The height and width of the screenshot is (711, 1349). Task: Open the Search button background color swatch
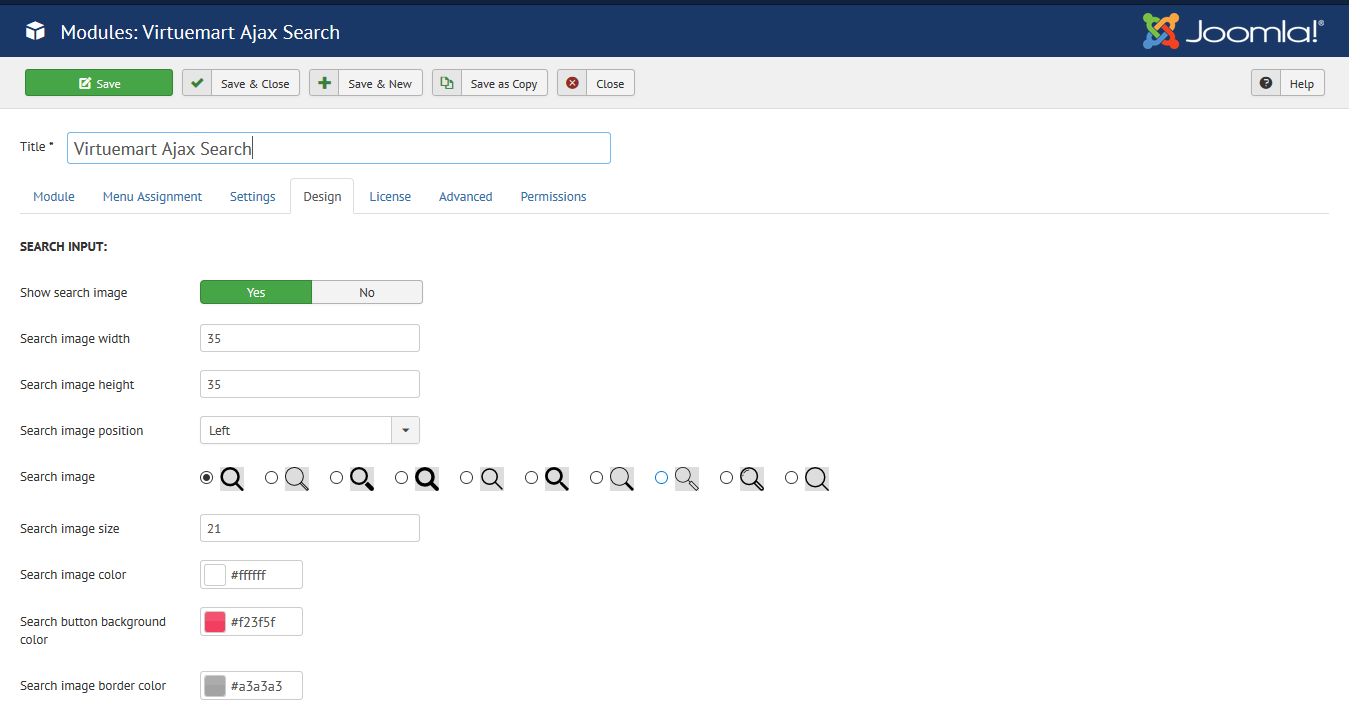pos(215,622)
